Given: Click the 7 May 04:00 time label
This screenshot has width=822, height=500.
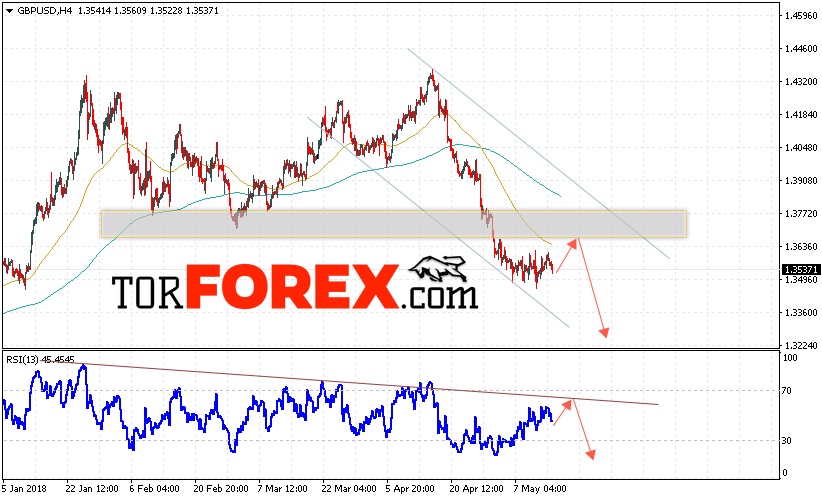Looking at the screenshot, I should pos(539,489).
